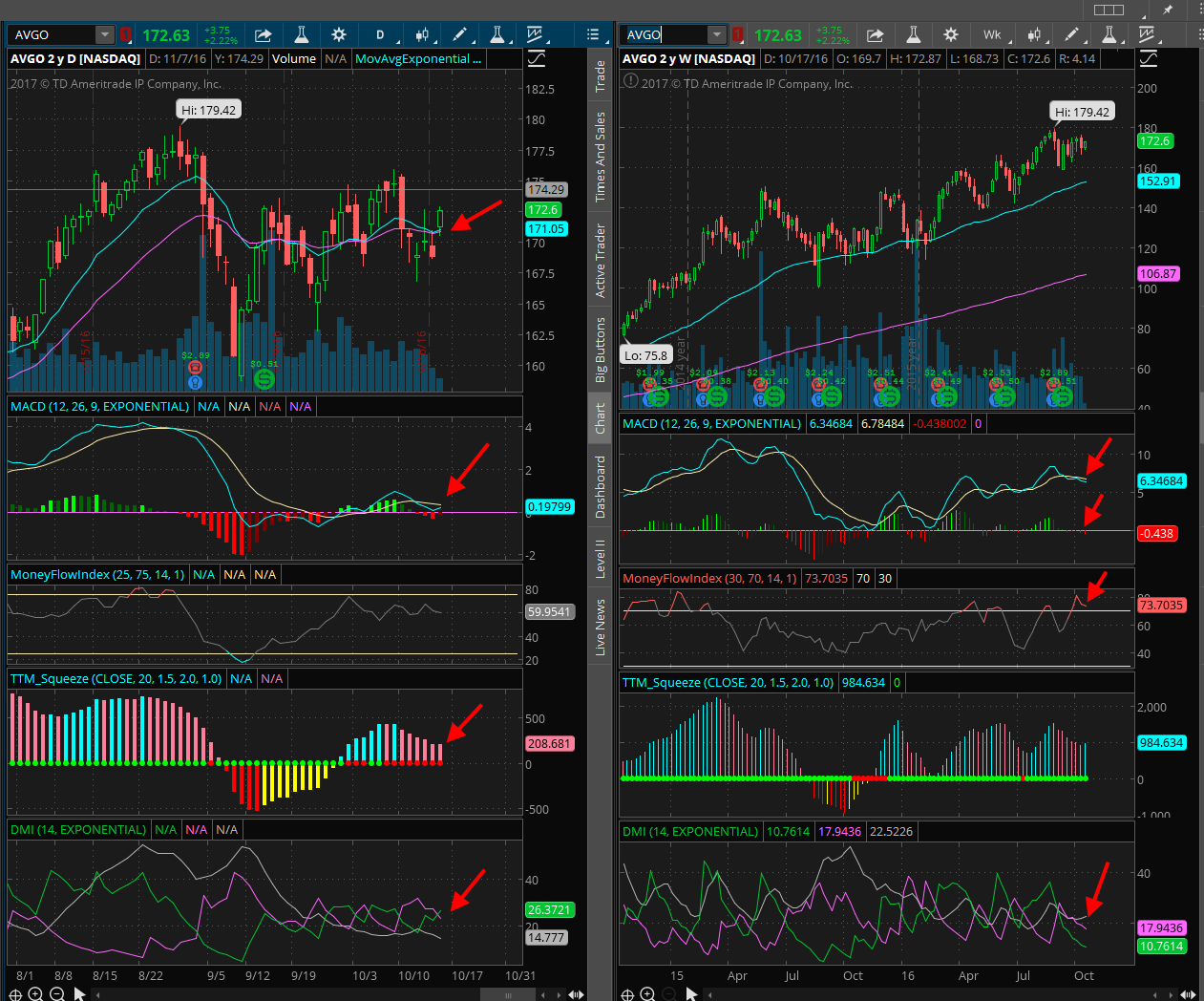
Task: Expand the AVGO symbol dropdown on left chart
Action: pos(104,35)
